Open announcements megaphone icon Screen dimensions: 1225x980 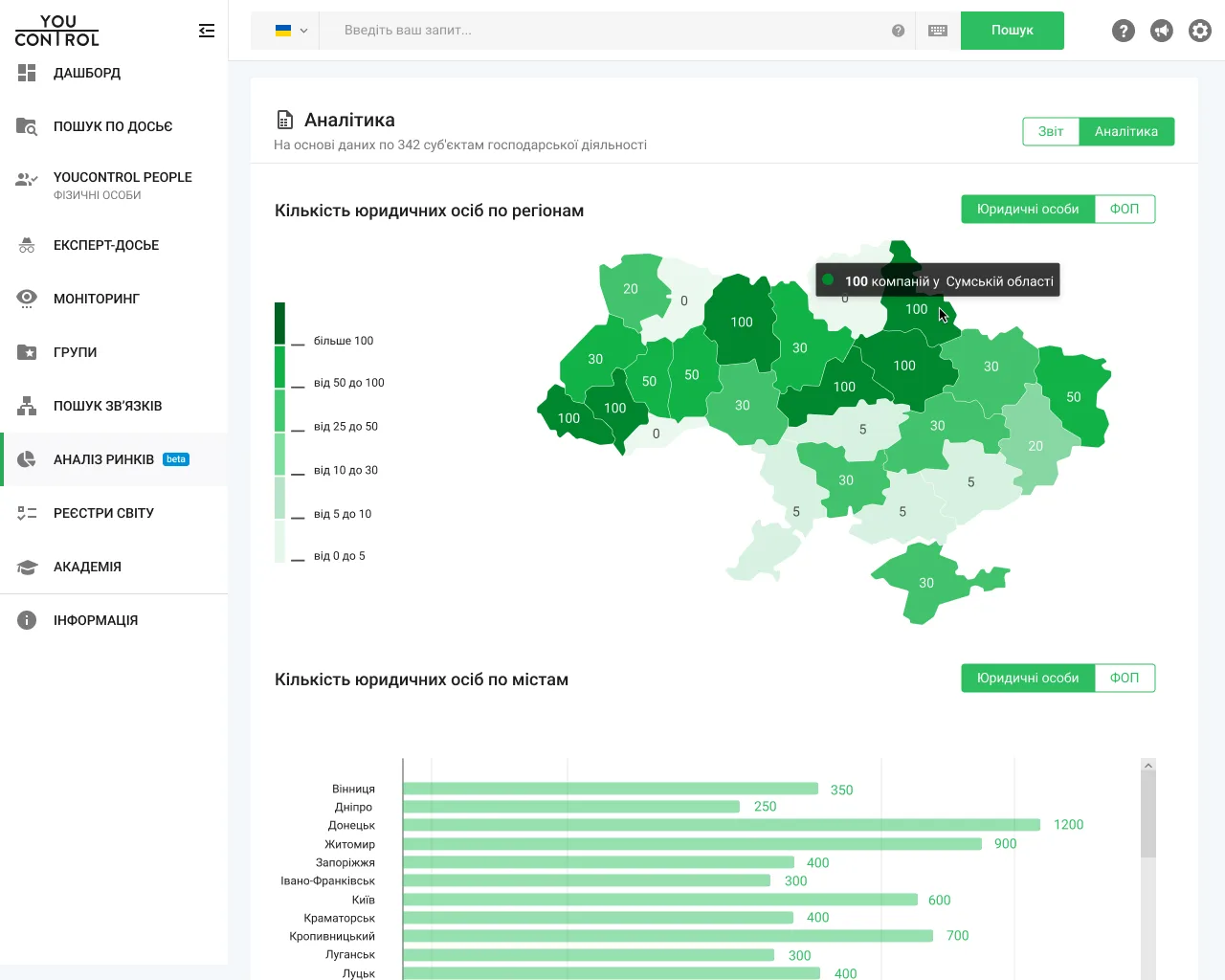pos(1162,31)
